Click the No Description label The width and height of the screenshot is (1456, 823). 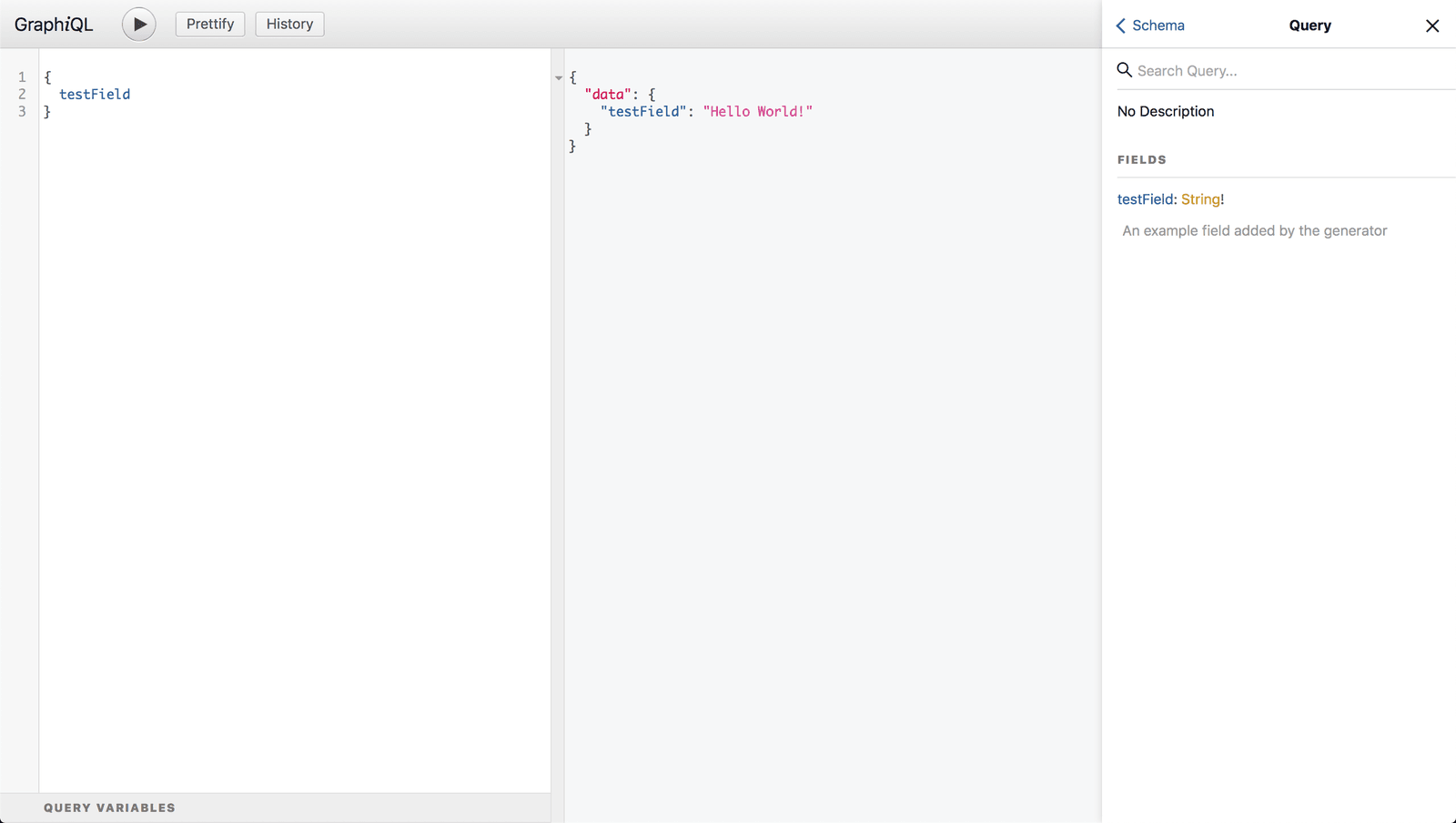click(1166, 111)
